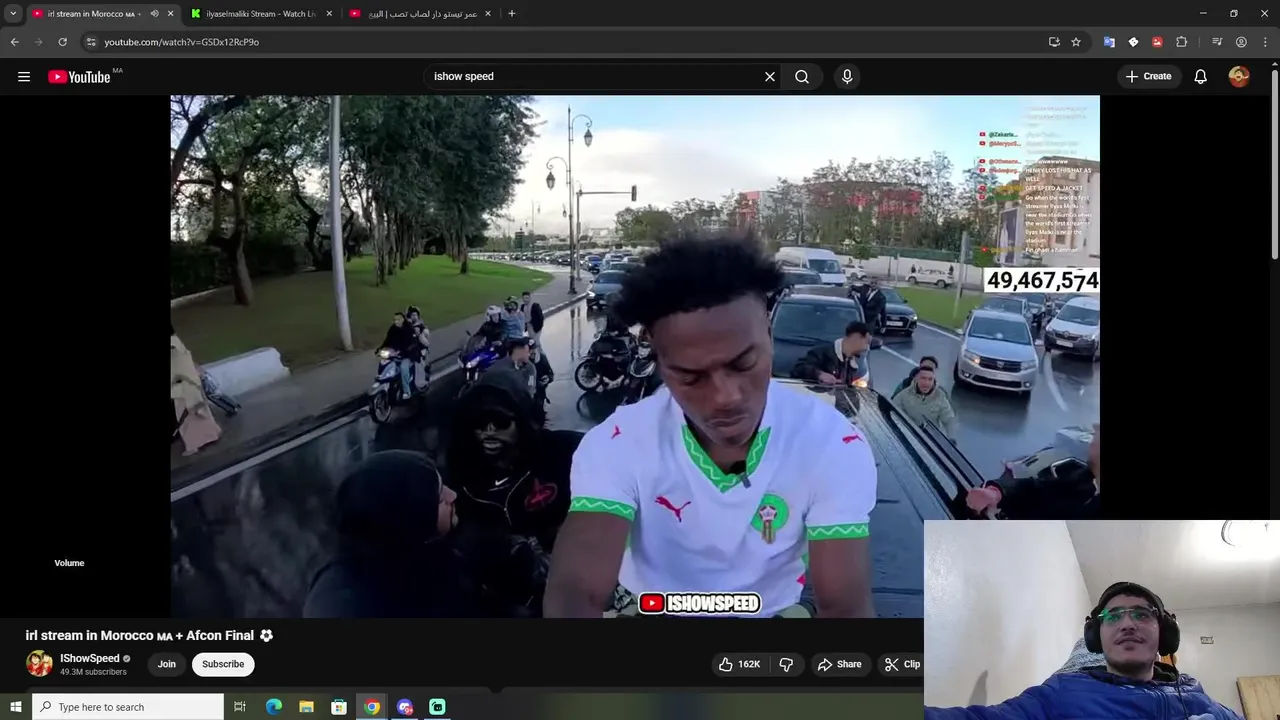Open the tab search dropdown arrow

[x=13, y=14]
